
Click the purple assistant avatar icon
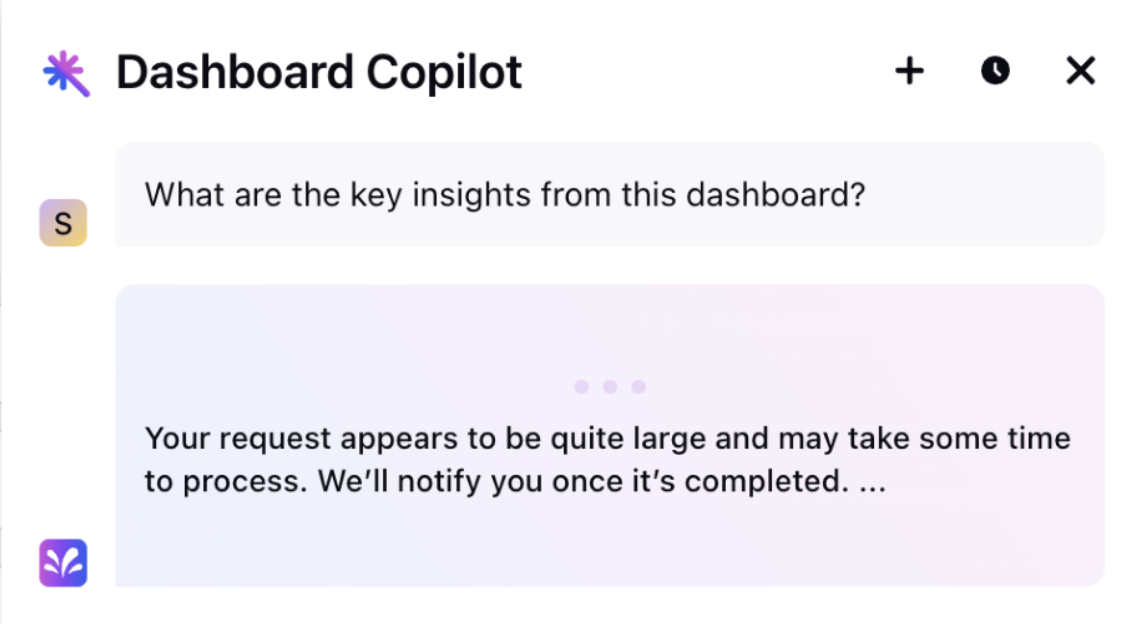(x=63, y=562)
